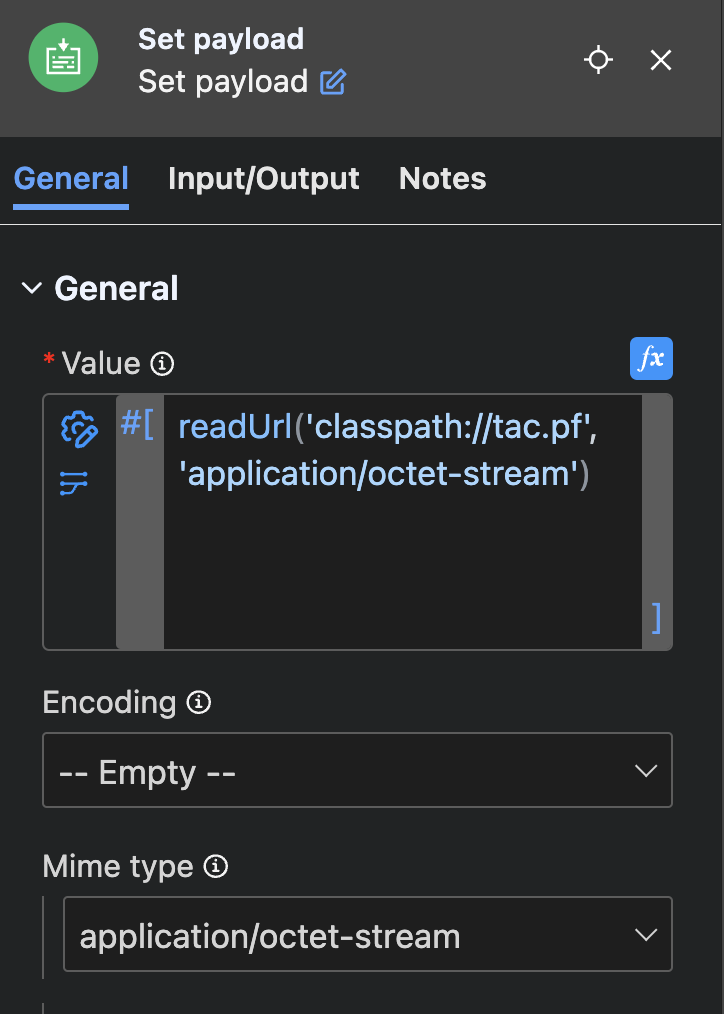Click the closing ] bracket in editor
This screenshot has height=1014, width=724.
click(x=656, y=617)
